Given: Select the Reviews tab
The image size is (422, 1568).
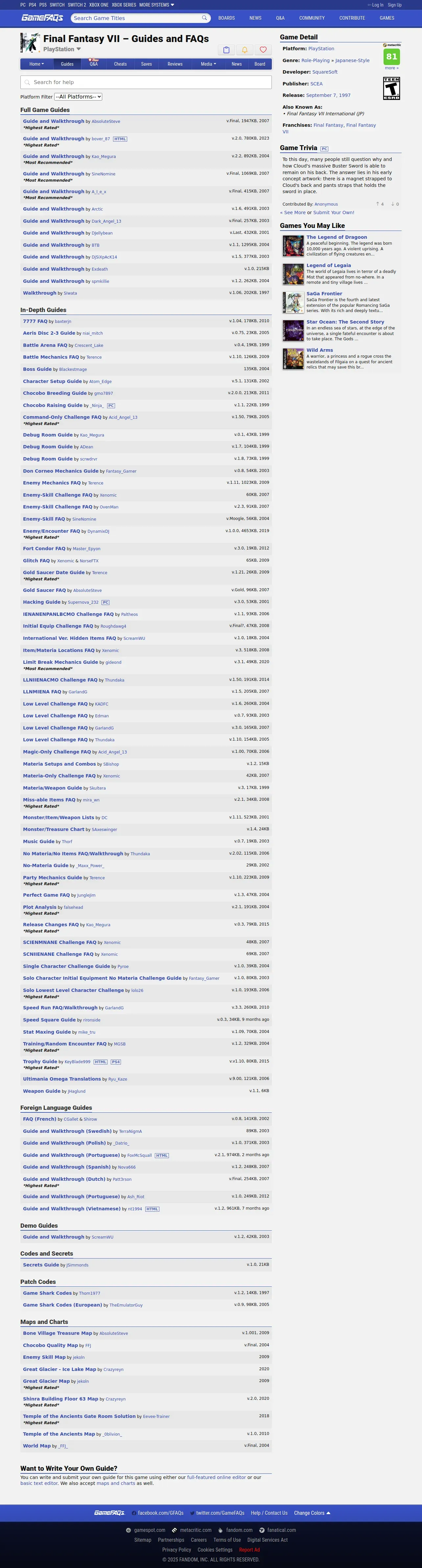Looking at the screenshot, I should (x=175, y=64).
